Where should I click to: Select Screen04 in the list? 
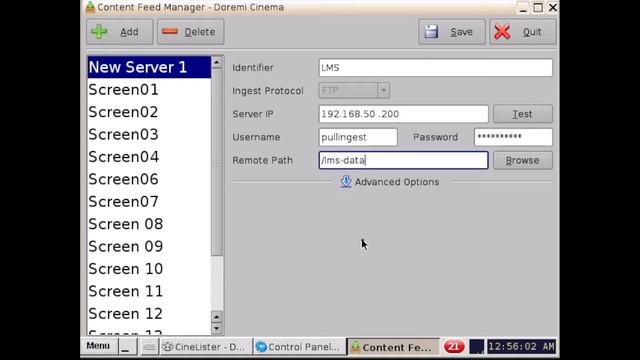point(149,157)
